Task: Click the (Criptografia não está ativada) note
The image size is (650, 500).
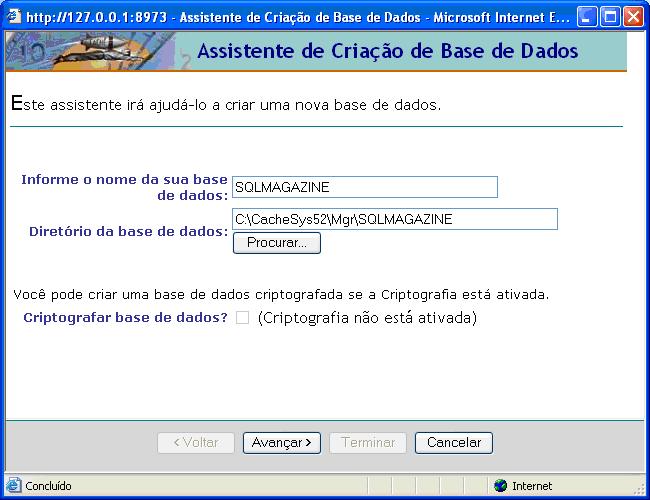Action: (367, 318)
